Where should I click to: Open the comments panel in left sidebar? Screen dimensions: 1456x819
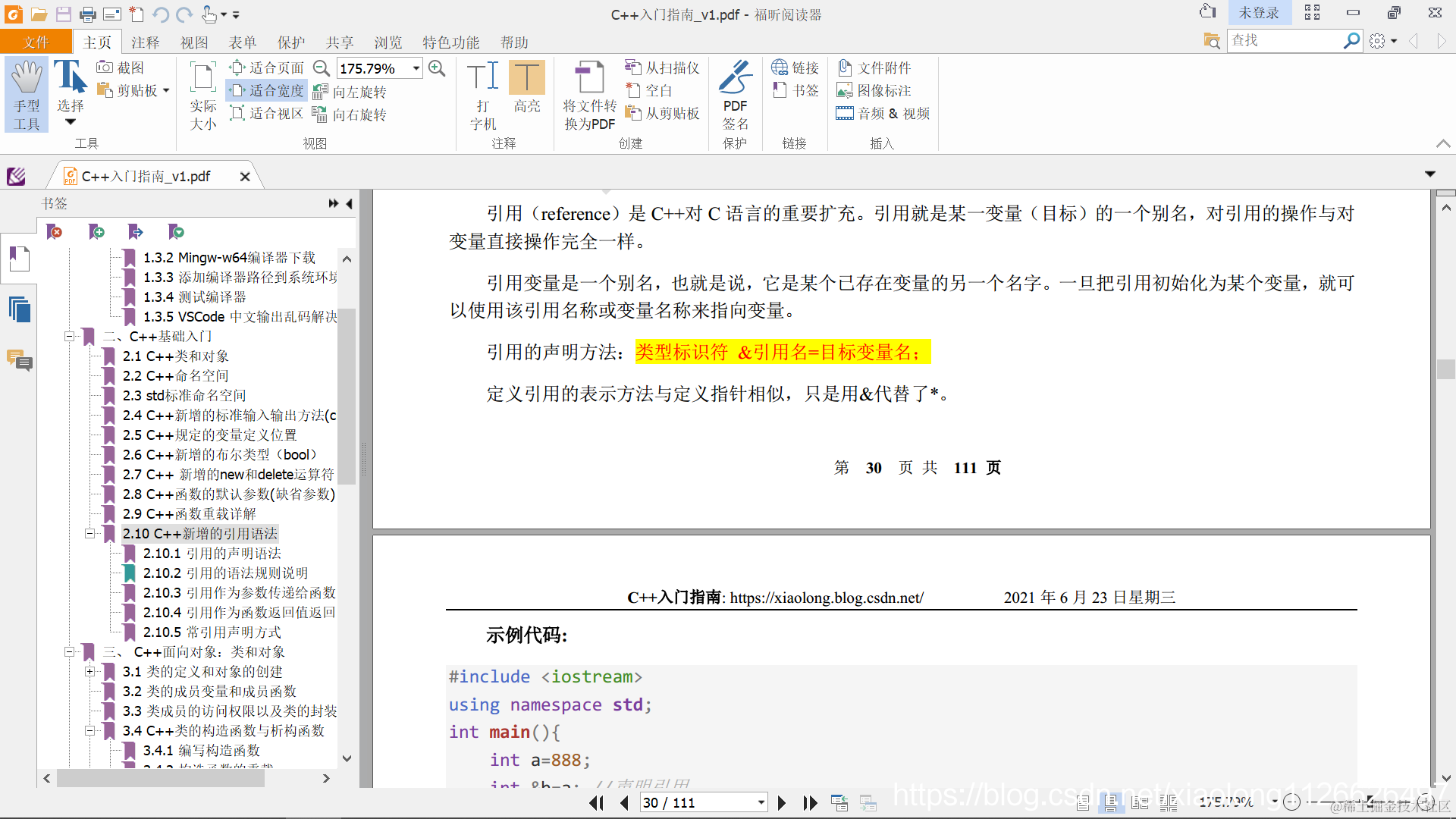19,360
